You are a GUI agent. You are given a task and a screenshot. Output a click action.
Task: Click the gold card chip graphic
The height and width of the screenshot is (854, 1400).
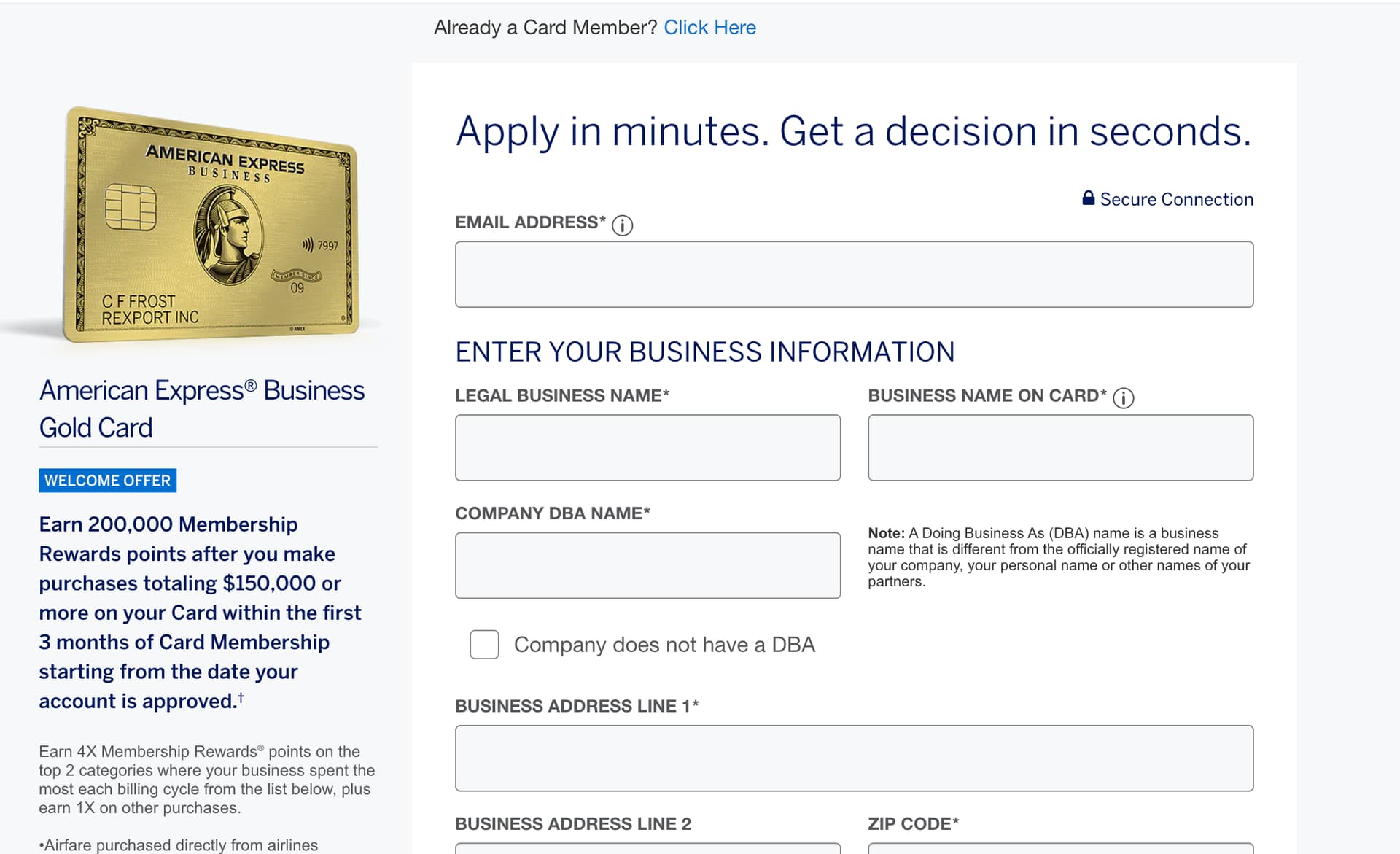point(131,207)
